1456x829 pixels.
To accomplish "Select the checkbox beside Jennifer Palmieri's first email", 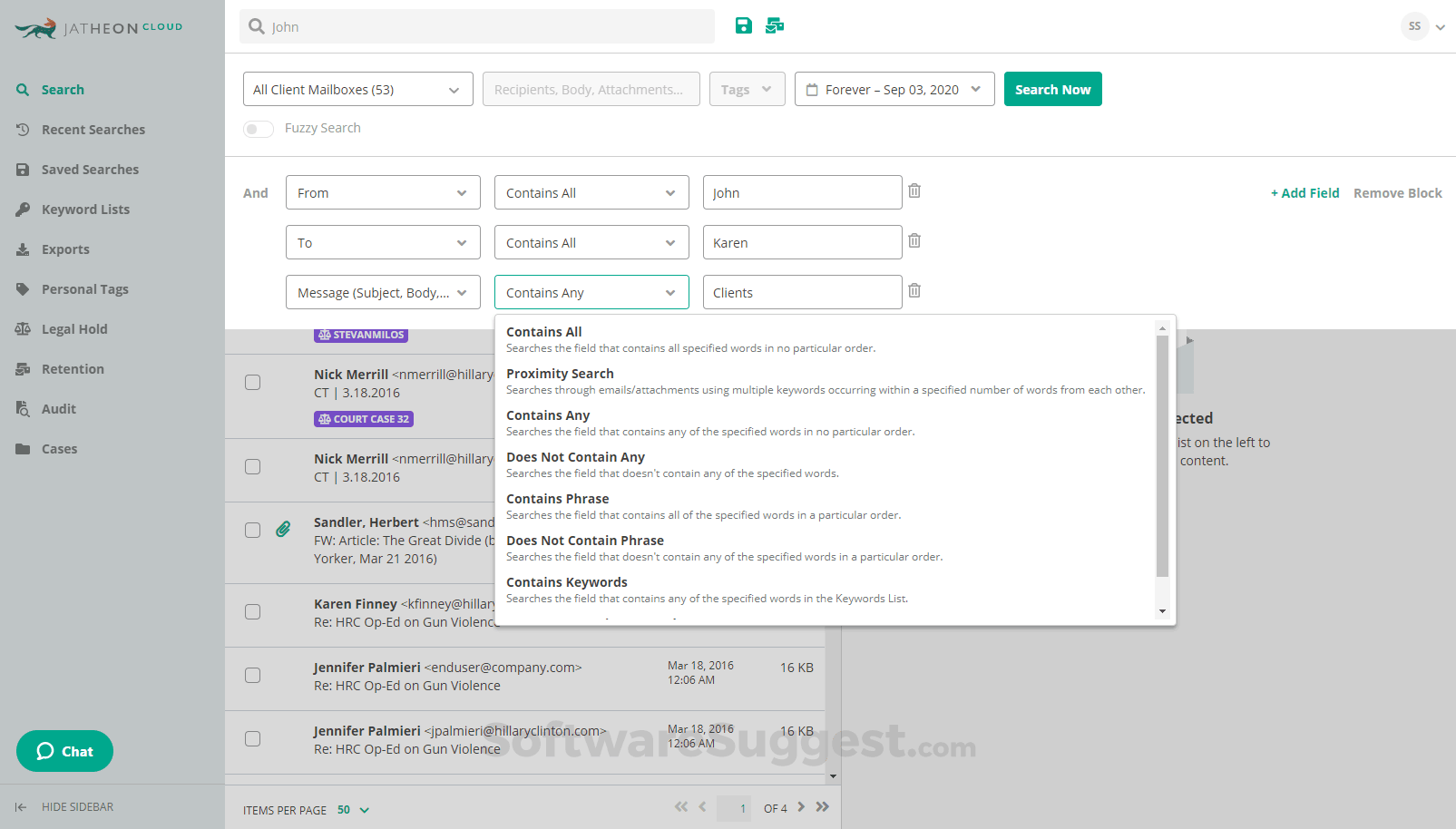I will point(252,675).
